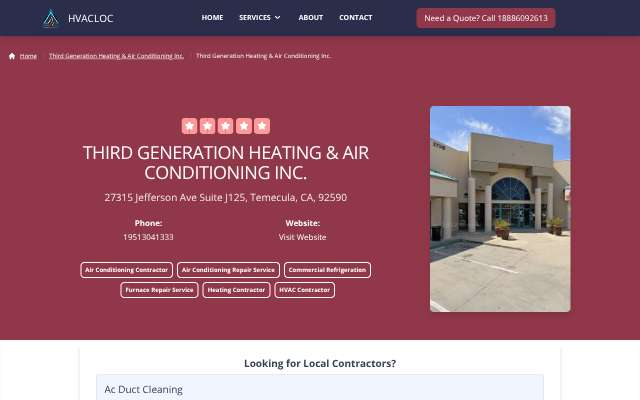Select the Heating Contractor tag
This screenshot has height=400, width=640.
coord(236,290)
